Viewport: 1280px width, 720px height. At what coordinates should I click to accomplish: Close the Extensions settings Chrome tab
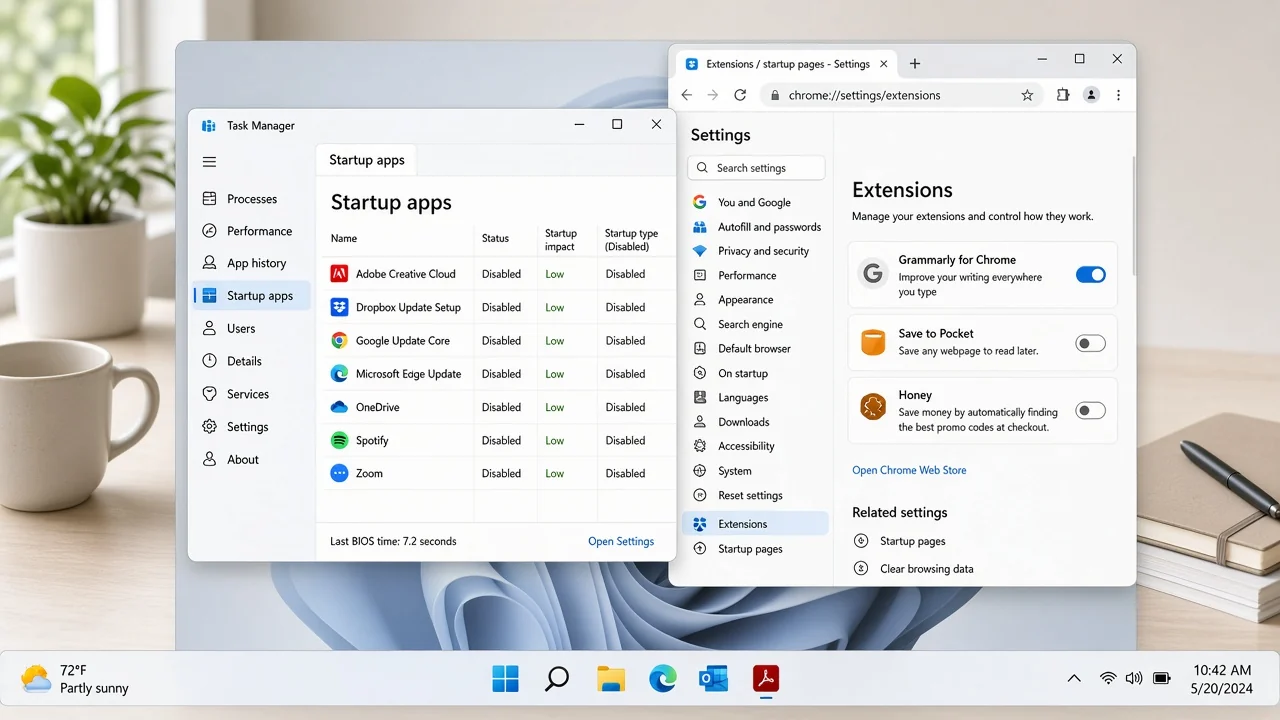click(x=884, y=64)
